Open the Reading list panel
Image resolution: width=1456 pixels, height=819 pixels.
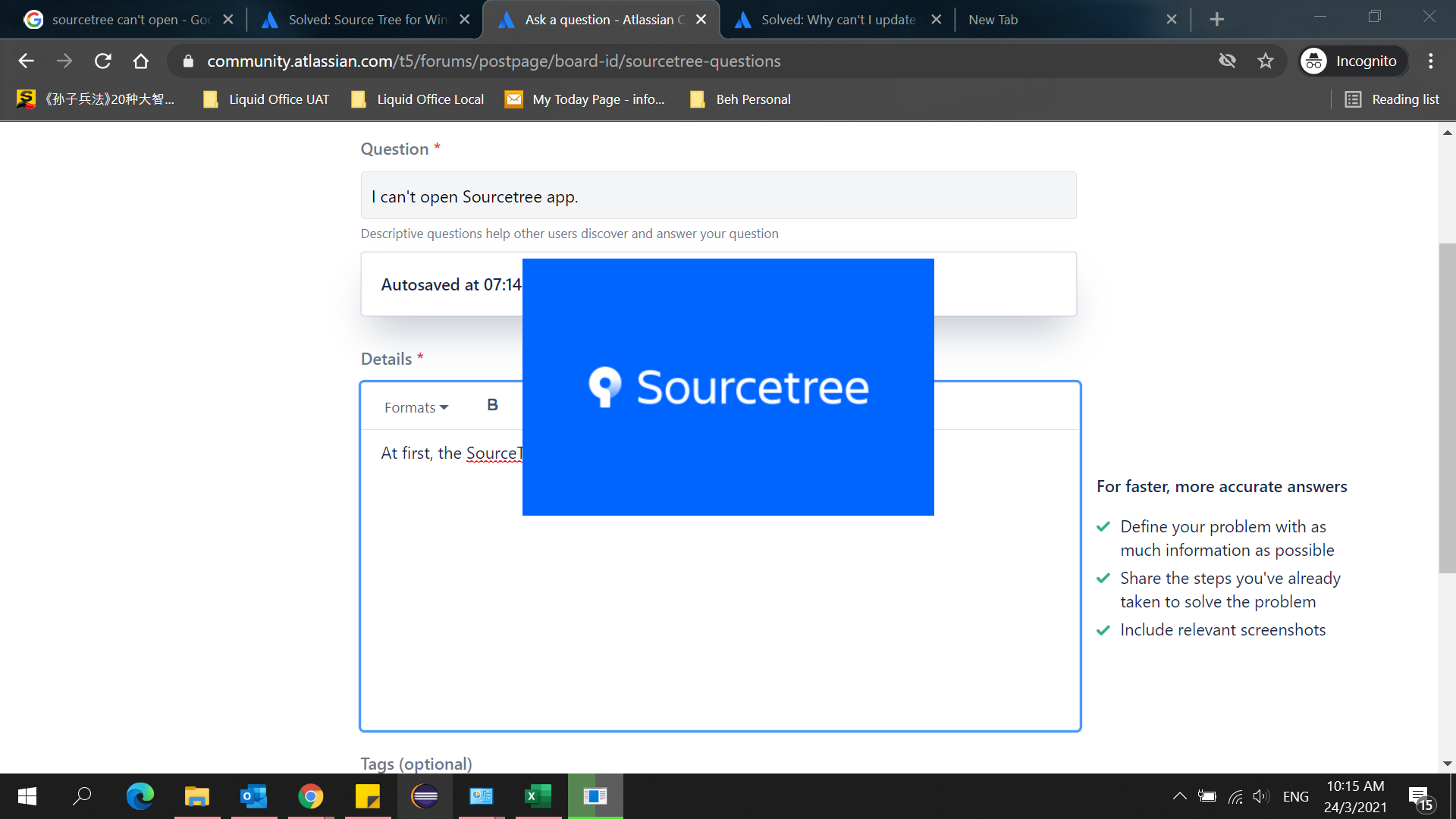pos(1392,99)
